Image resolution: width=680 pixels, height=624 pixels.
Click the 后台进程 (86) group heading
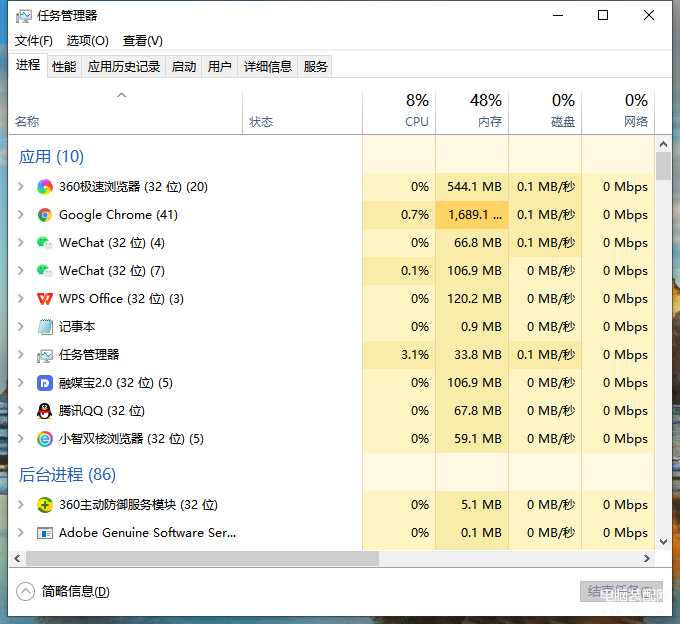click(67, 474)
